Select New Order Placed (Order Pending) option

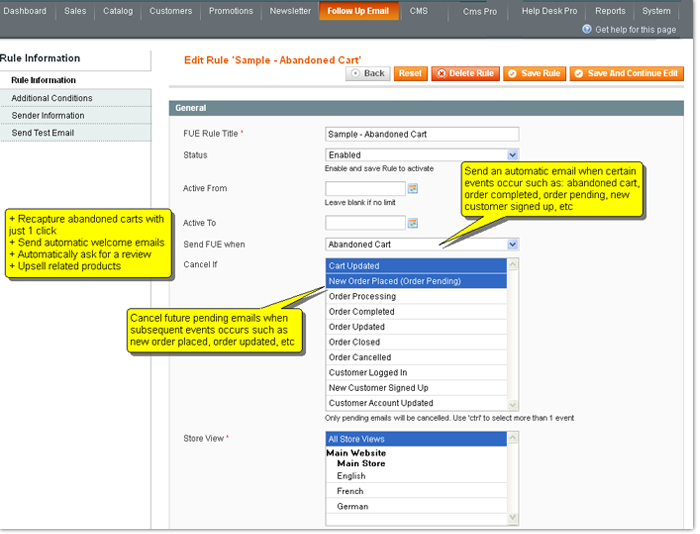pos(416,281)
